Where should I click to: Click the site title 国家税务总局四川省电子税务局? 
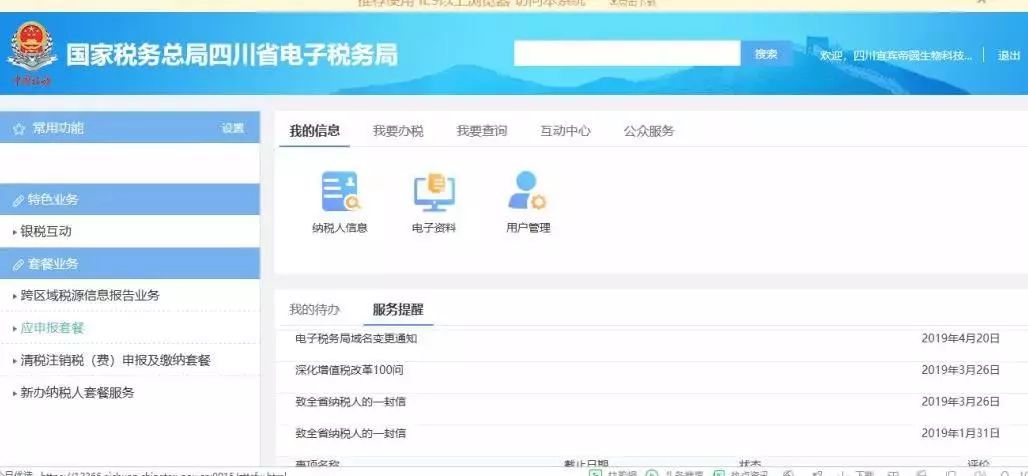pos(232,55)
